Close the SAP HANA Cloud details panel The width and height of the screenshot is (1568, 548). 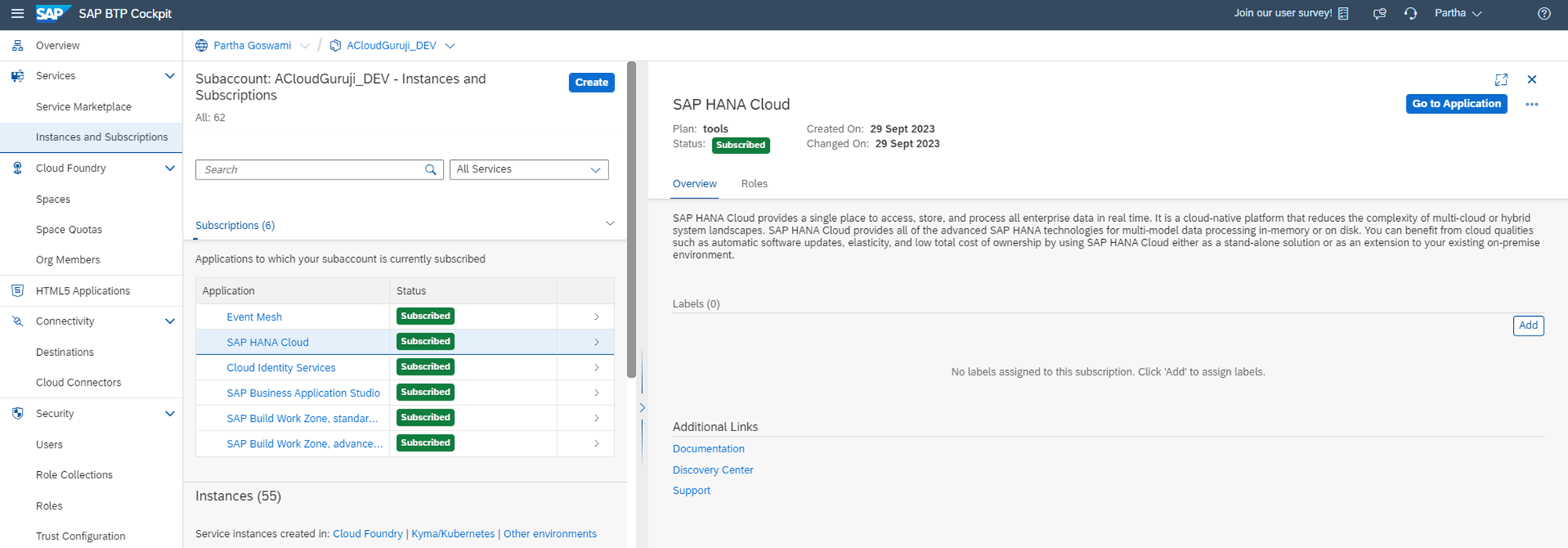[x=1531, y=80]
